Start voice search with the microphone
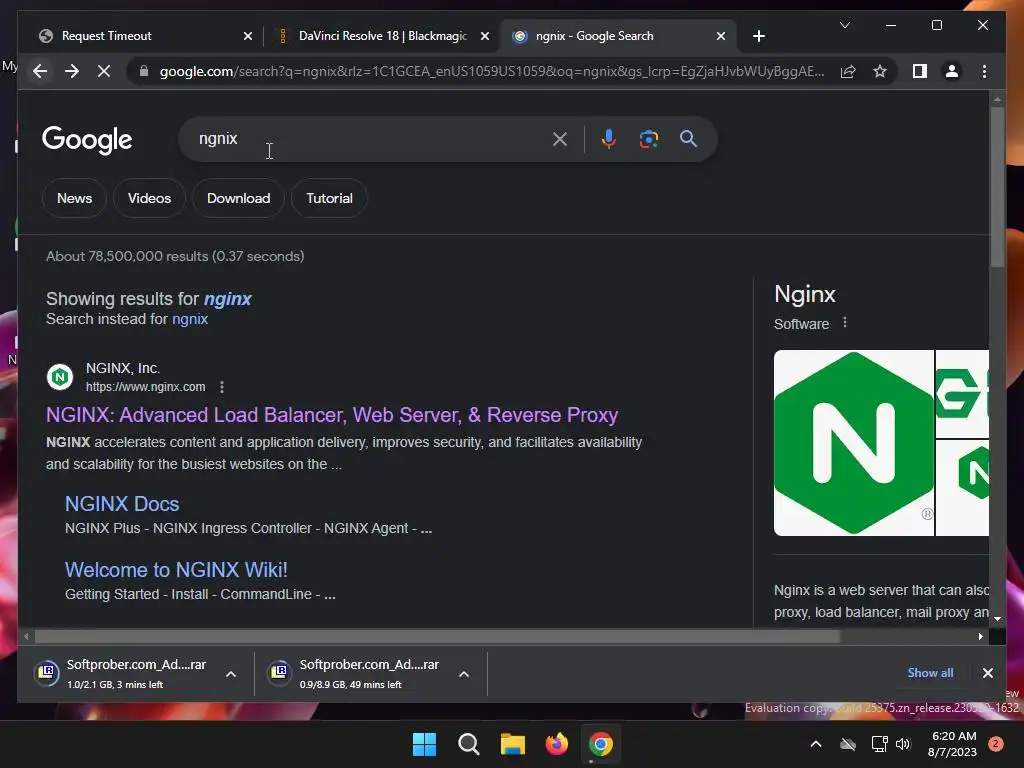Viewport: 1024px width, 768px height. [x=609, y=139]
